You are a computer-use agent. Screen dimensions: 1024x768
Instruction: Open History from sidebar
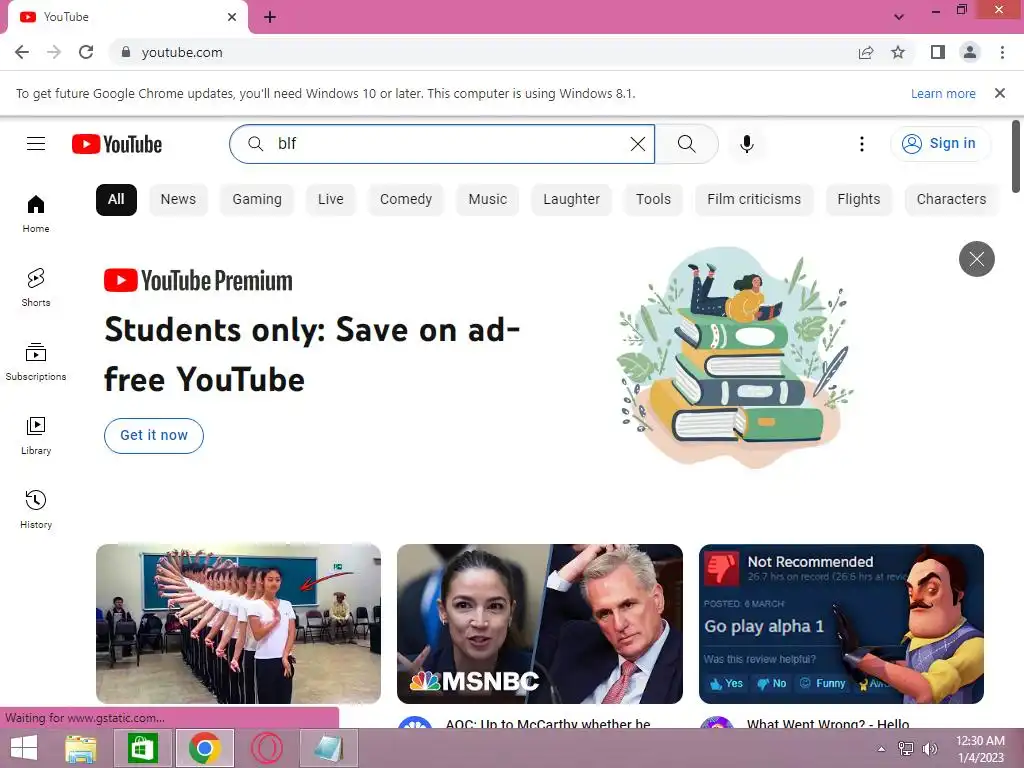click(36, 509)
